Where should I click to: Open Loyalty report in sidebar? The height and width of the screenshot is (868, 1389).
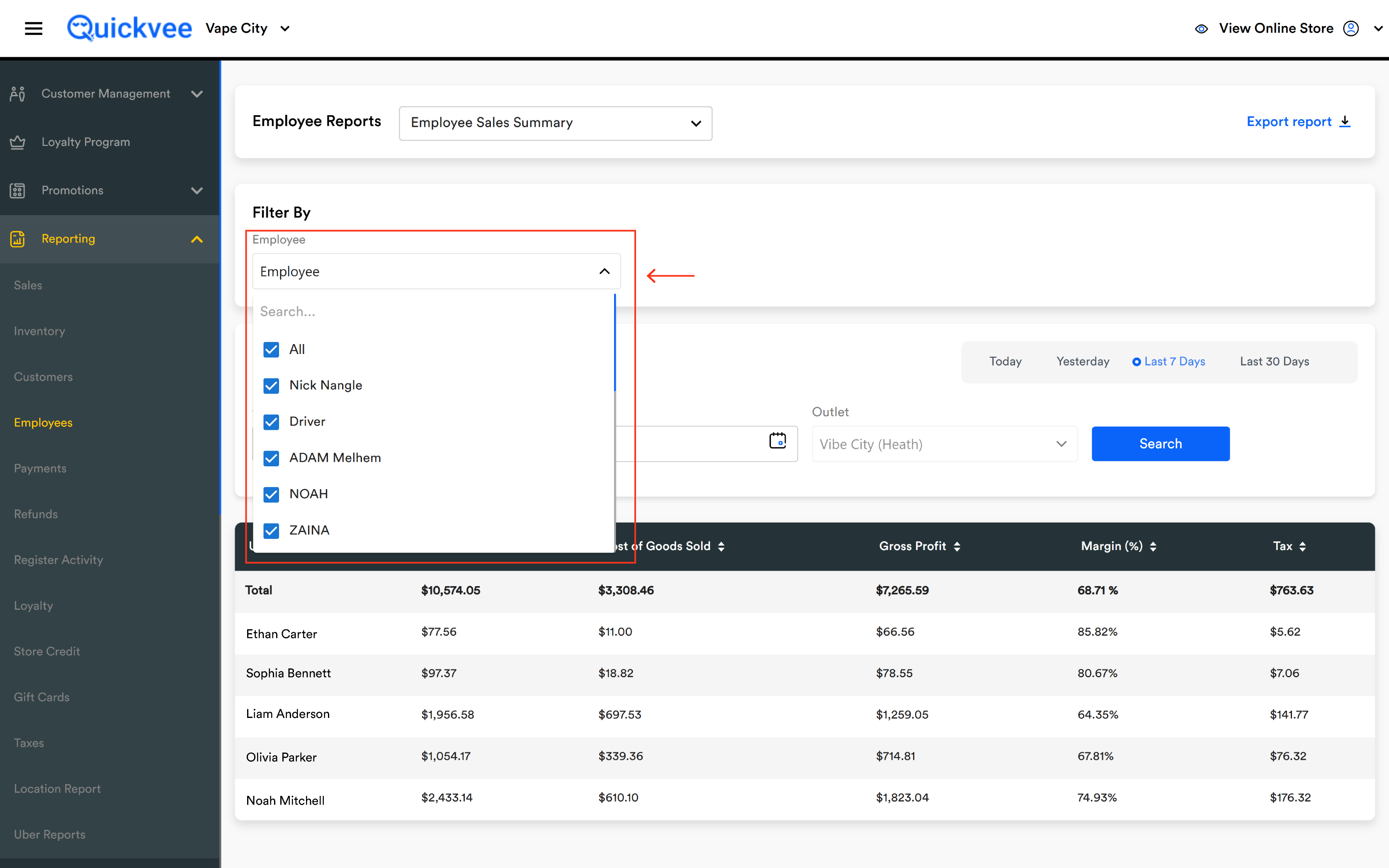(33, 606)
